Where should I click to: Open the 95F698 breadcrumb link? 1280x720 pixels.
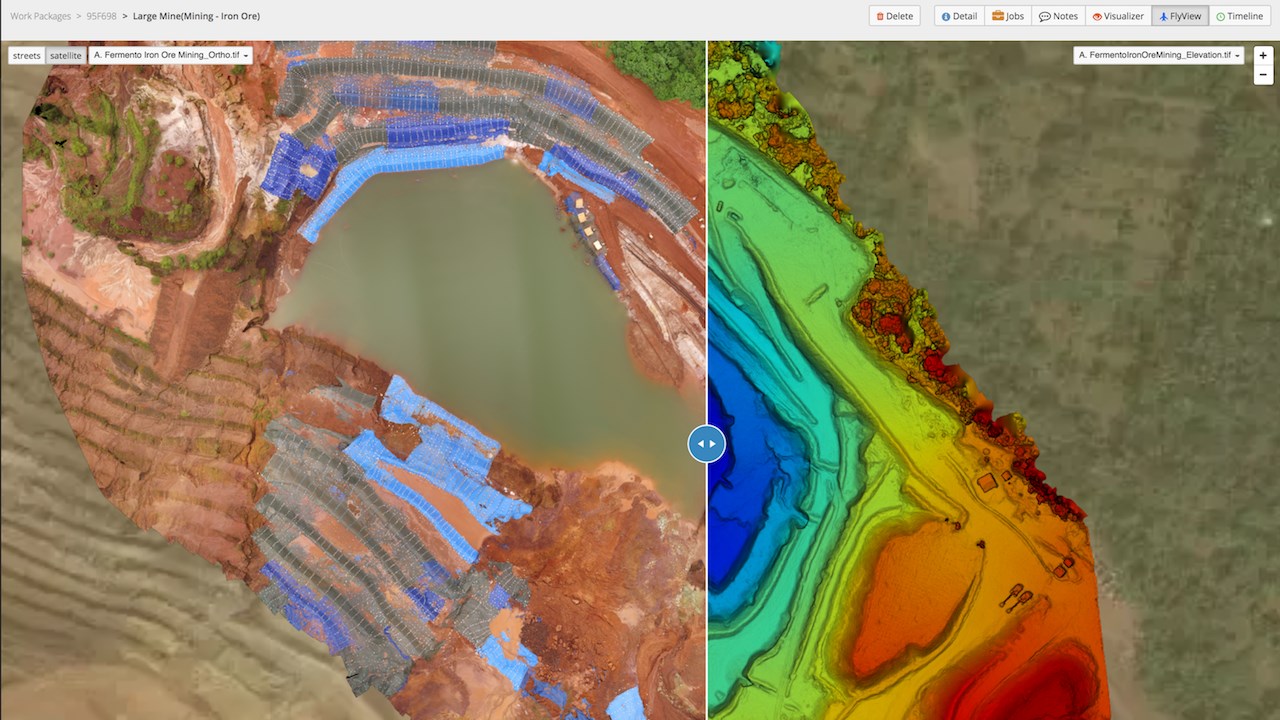(103, 16)
